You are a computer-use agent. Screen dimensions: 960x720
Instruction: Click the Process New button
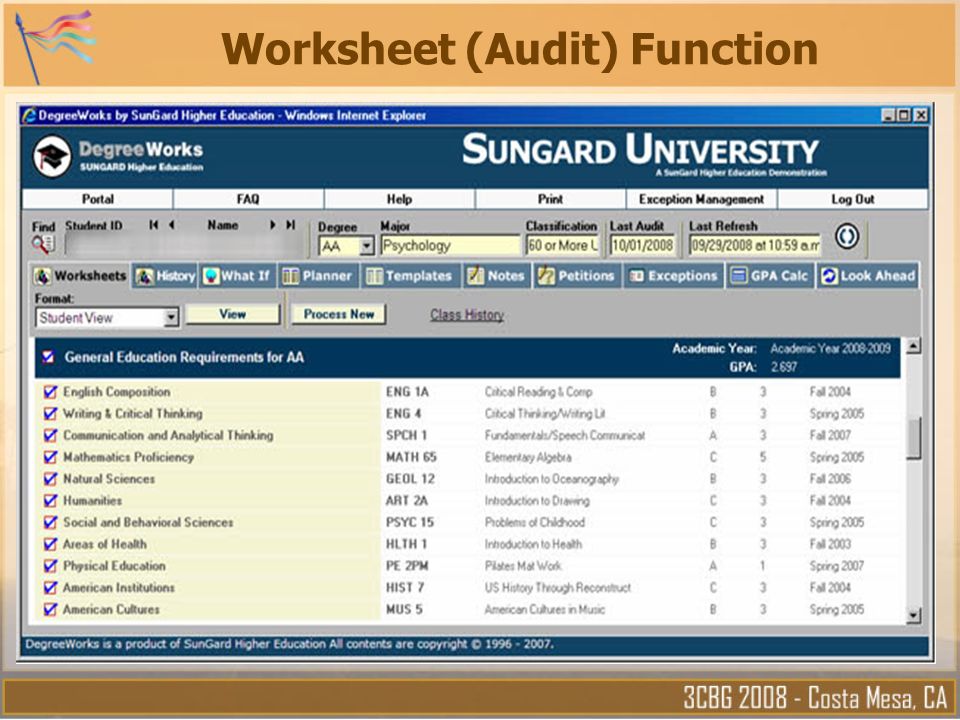[339, 314]
